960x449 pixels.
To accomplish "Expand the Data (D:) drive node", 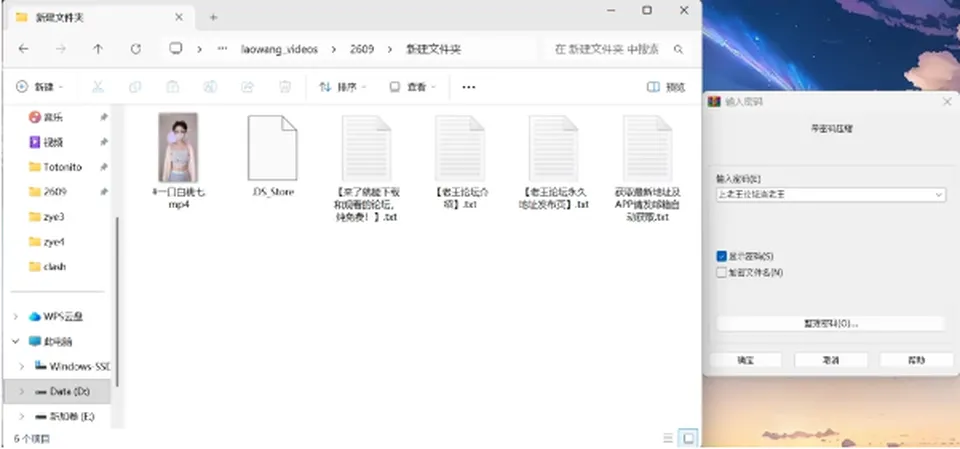I will tap(22, 391).
